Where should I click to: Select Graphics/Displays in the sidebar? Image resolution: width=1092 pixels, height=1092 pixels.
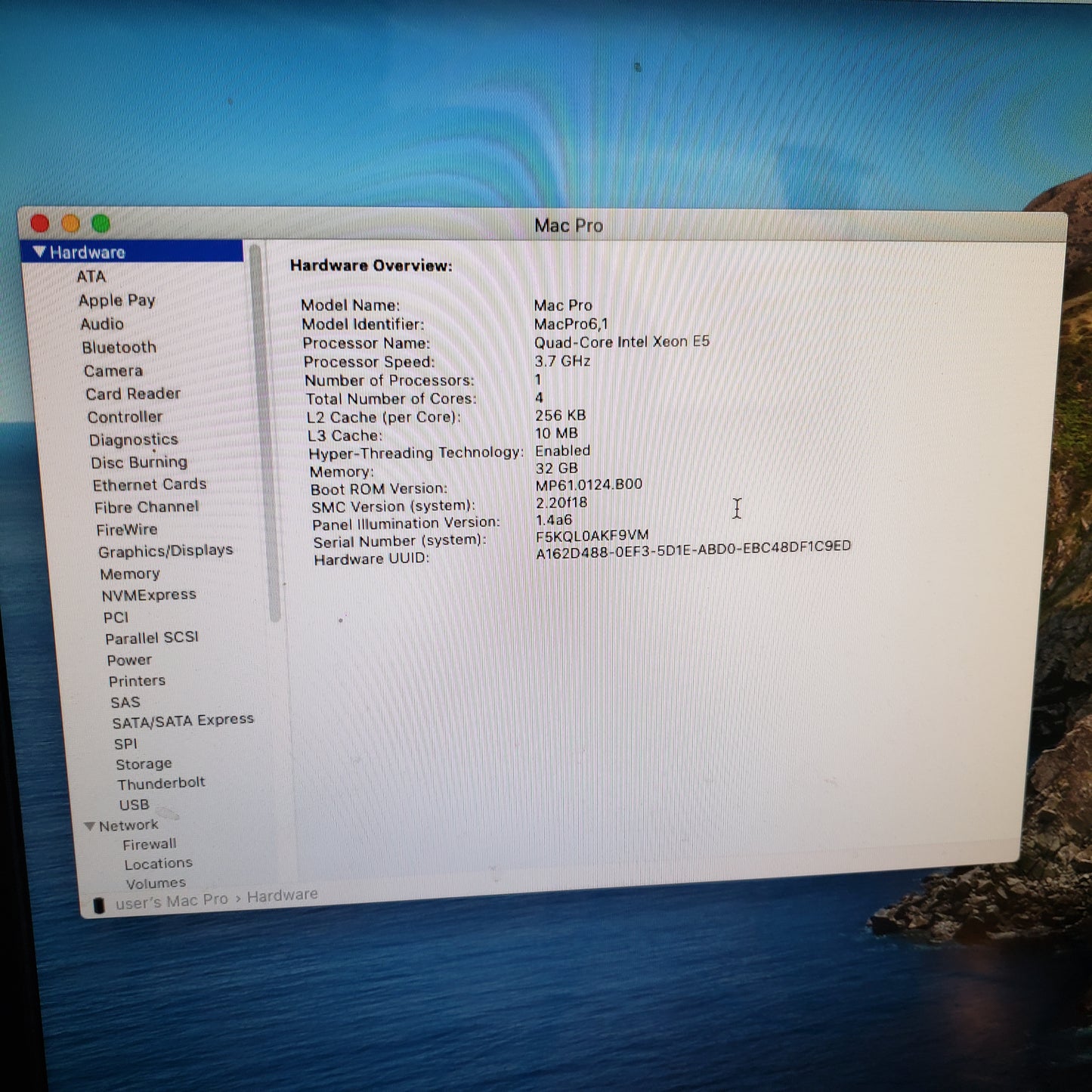166,551
